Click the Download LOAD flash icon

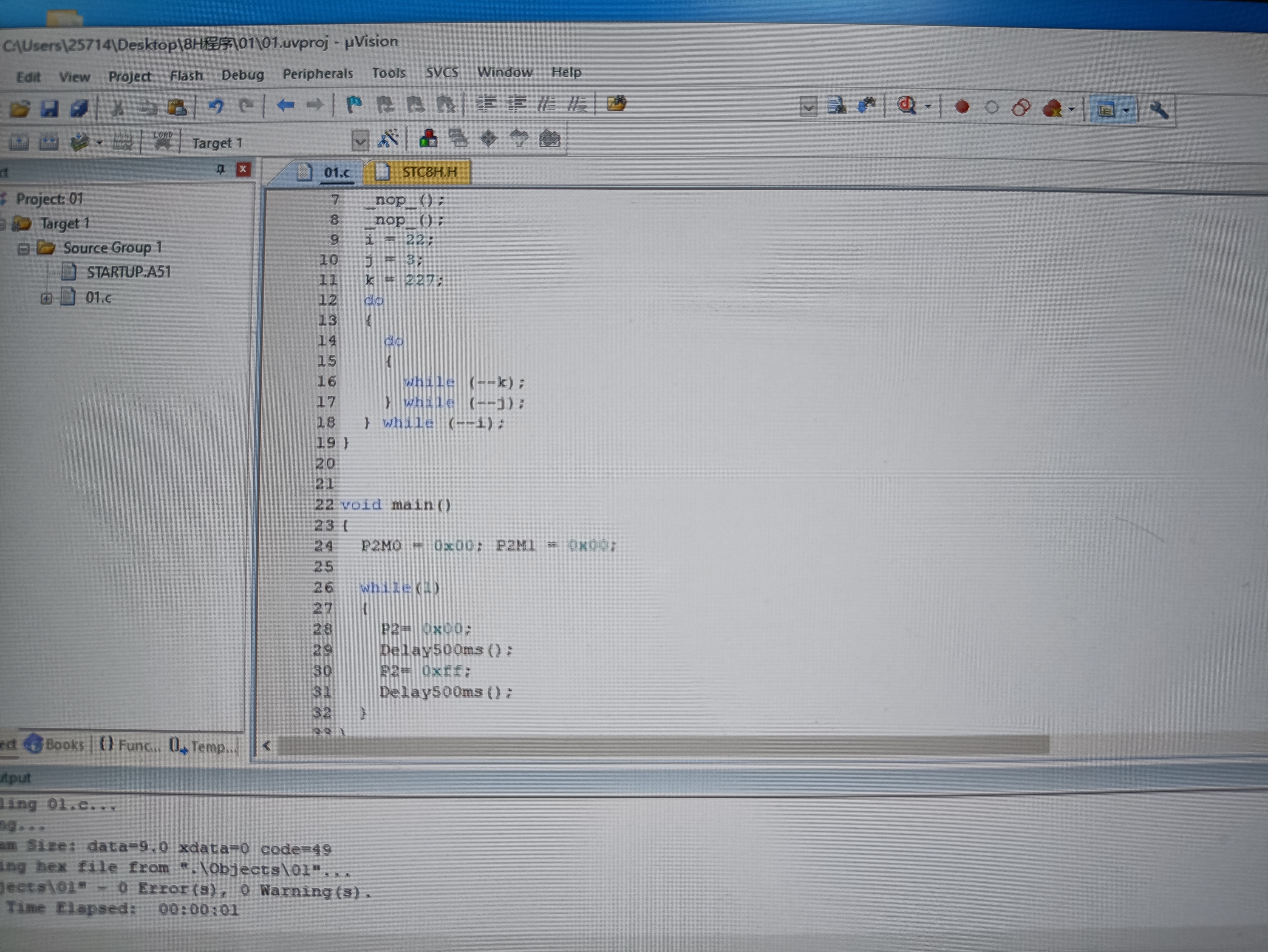click(162, 140)
